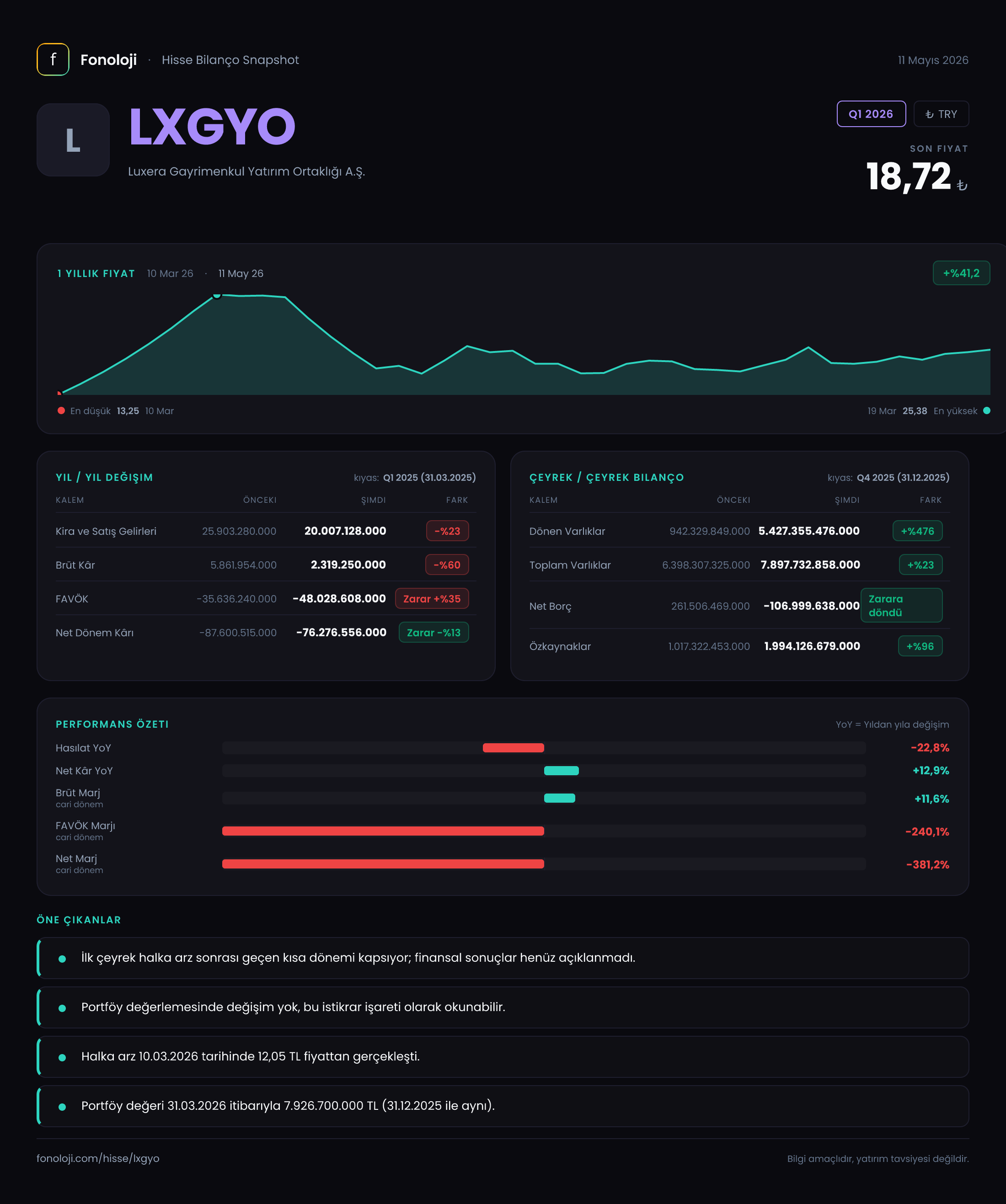Click the red En düşük legend dot
1006x1204 pixels.
pyautogui.click(x=61, y=410)
